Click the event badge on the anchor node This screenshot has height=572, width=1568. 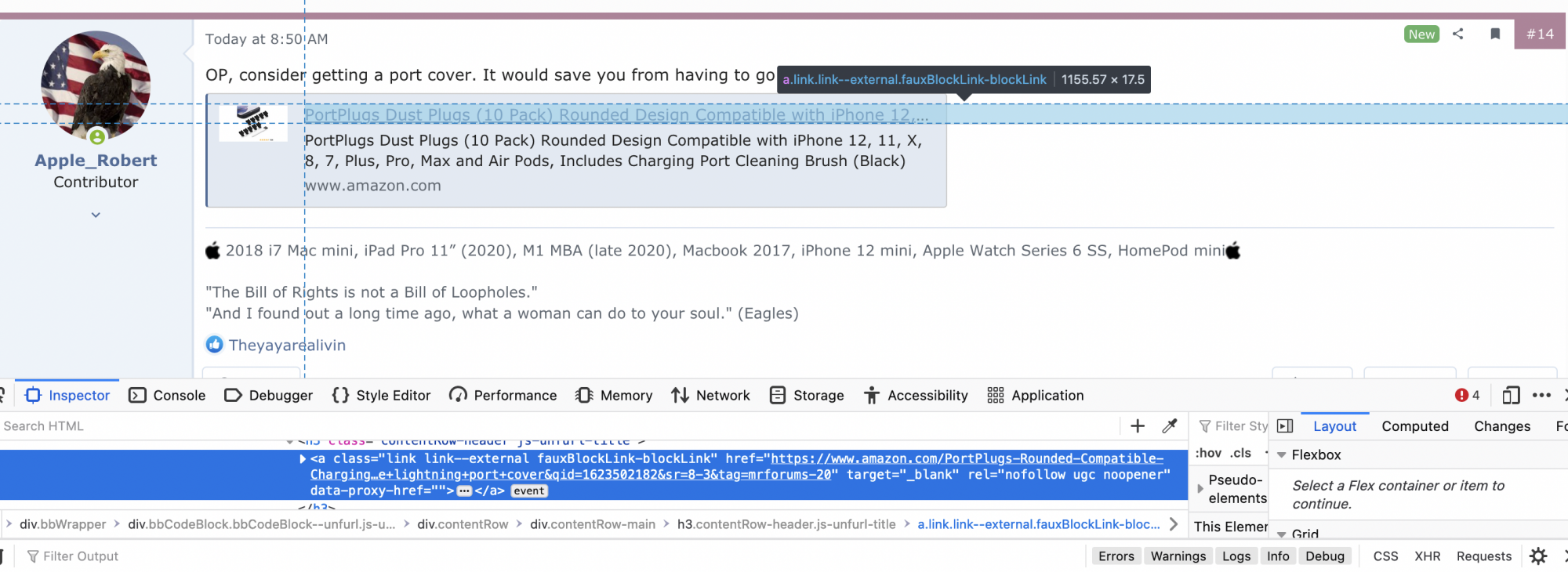(529, 491)
